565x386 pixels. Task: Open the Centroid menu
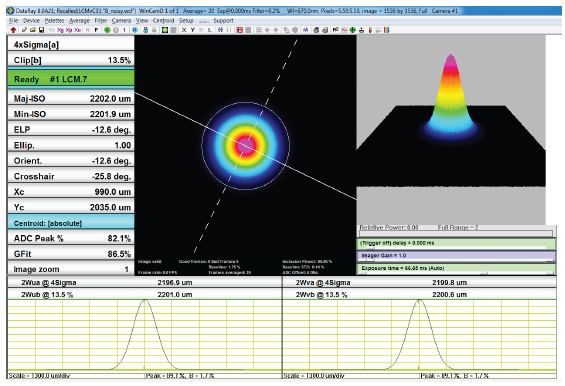click(x=163, y=21)
